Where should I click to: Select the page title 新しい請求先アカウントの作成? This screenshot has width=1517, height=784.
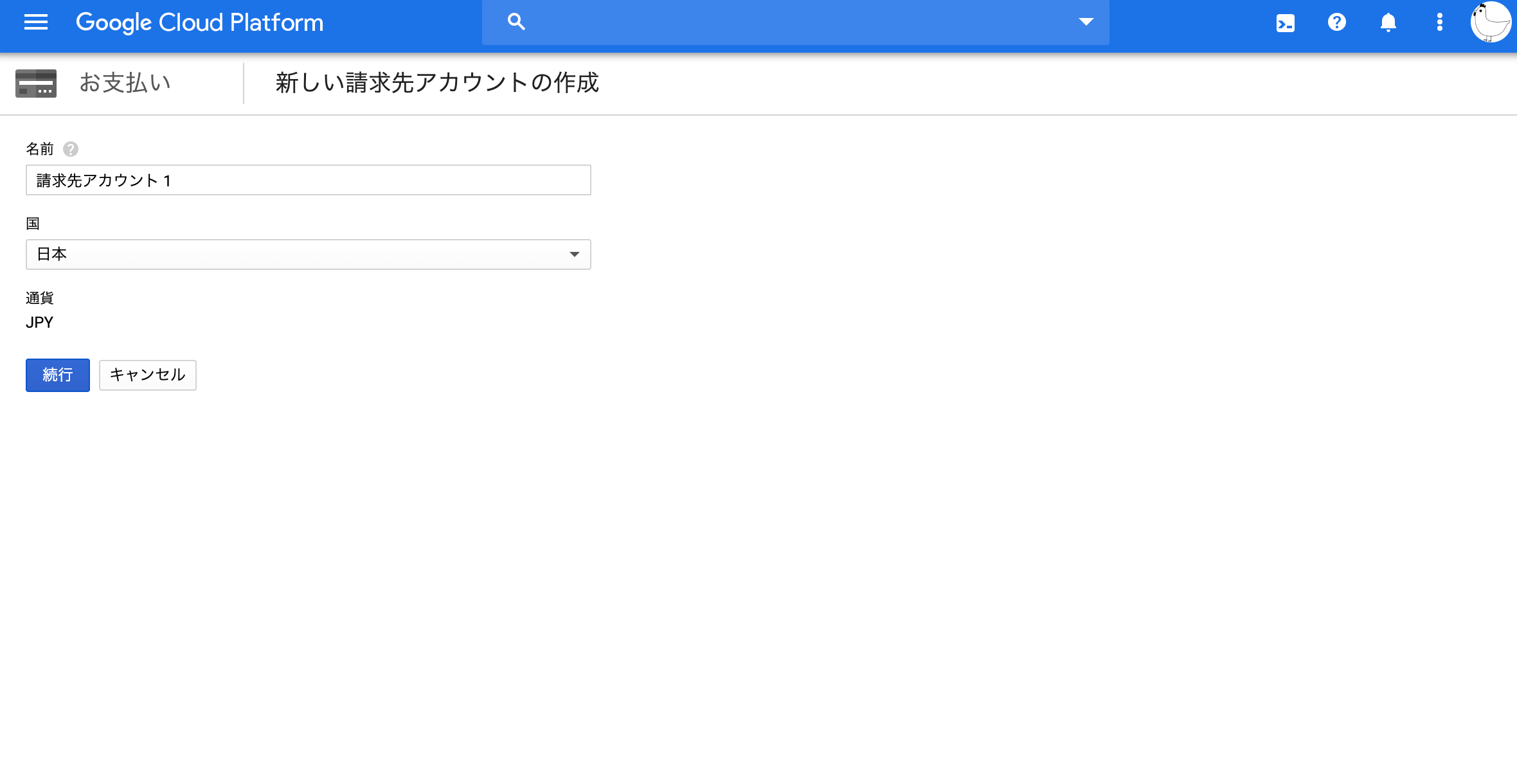point(435,82)
